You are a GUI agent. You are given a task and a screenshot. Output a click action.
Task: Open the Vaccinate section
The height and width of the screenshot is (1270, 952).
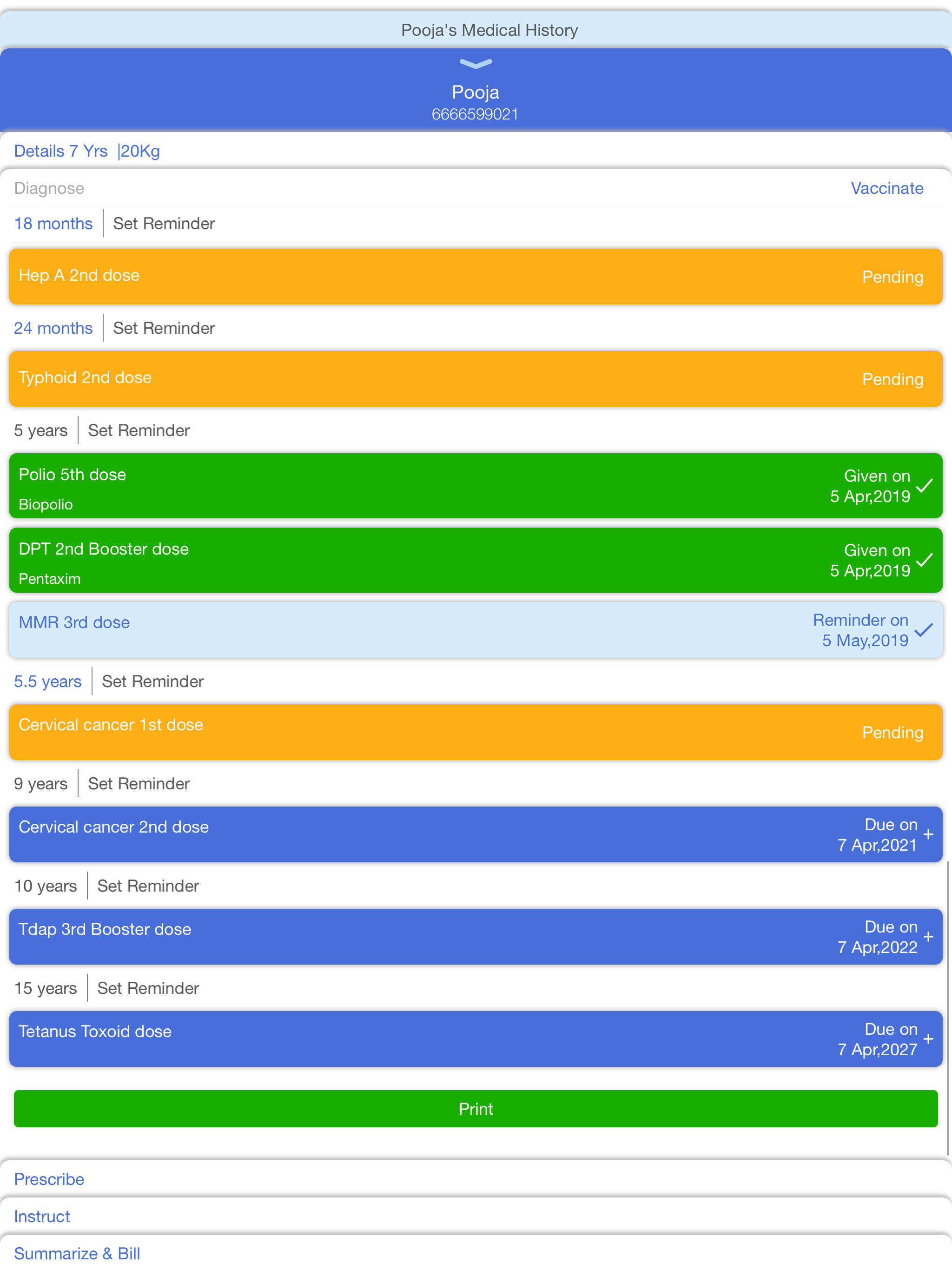(886, 188)
